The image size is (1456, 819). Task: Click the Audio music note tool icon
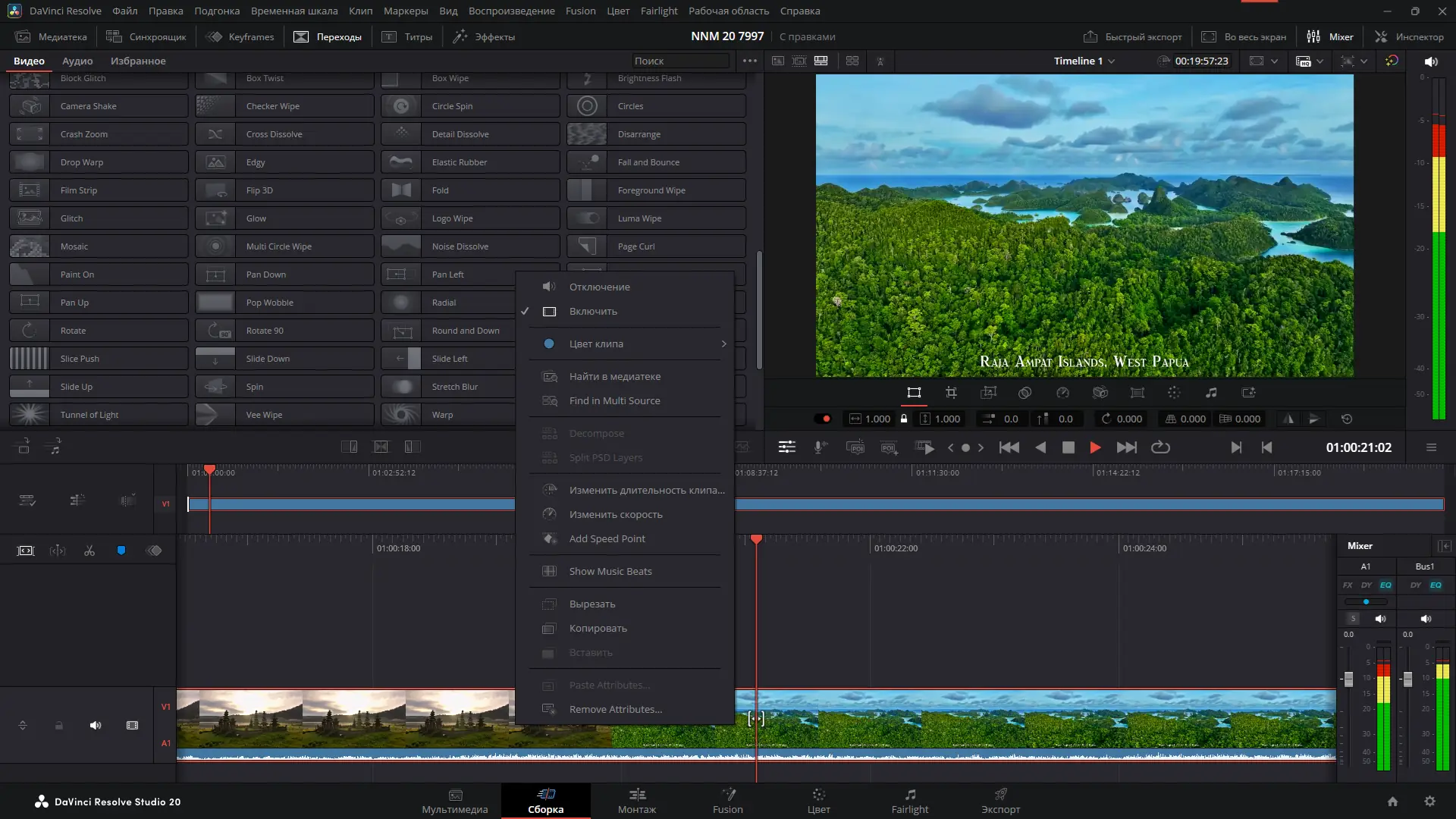click(1211, 393)
